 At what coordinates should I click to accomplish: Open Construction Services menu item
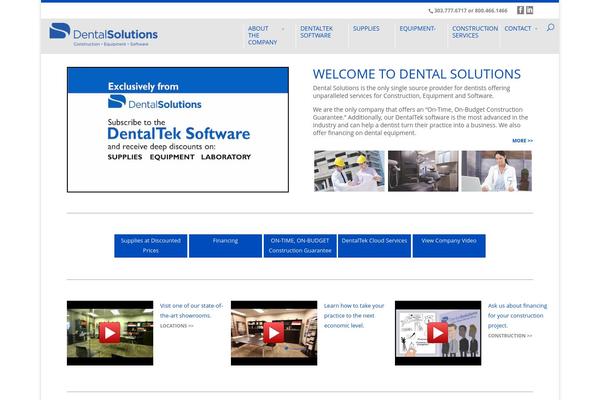coord(475,32)
